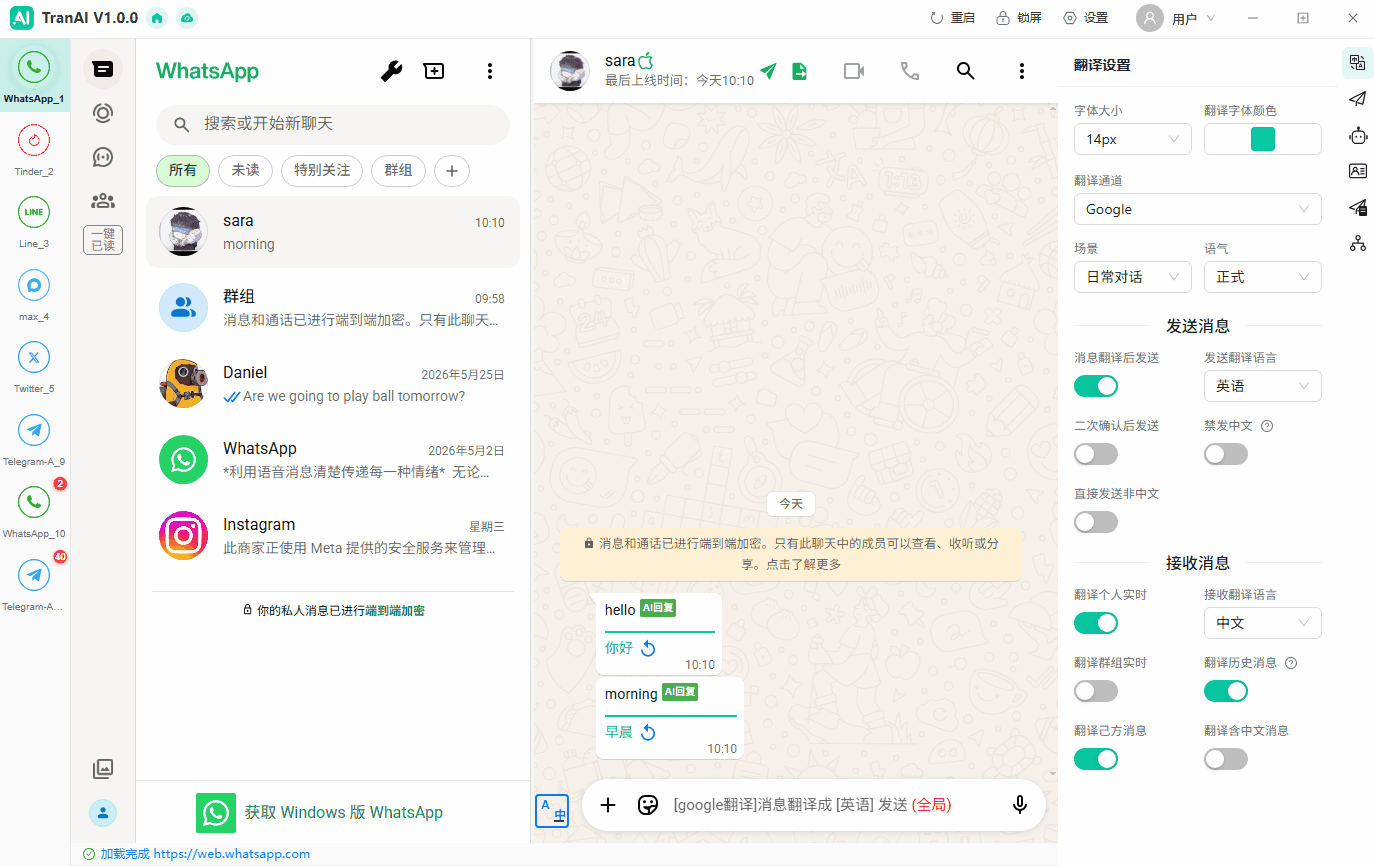Select the 所有 chat filter tab
Viewport: 1374px width, 866px height.
pyautogui.click(x=183, y=171)
